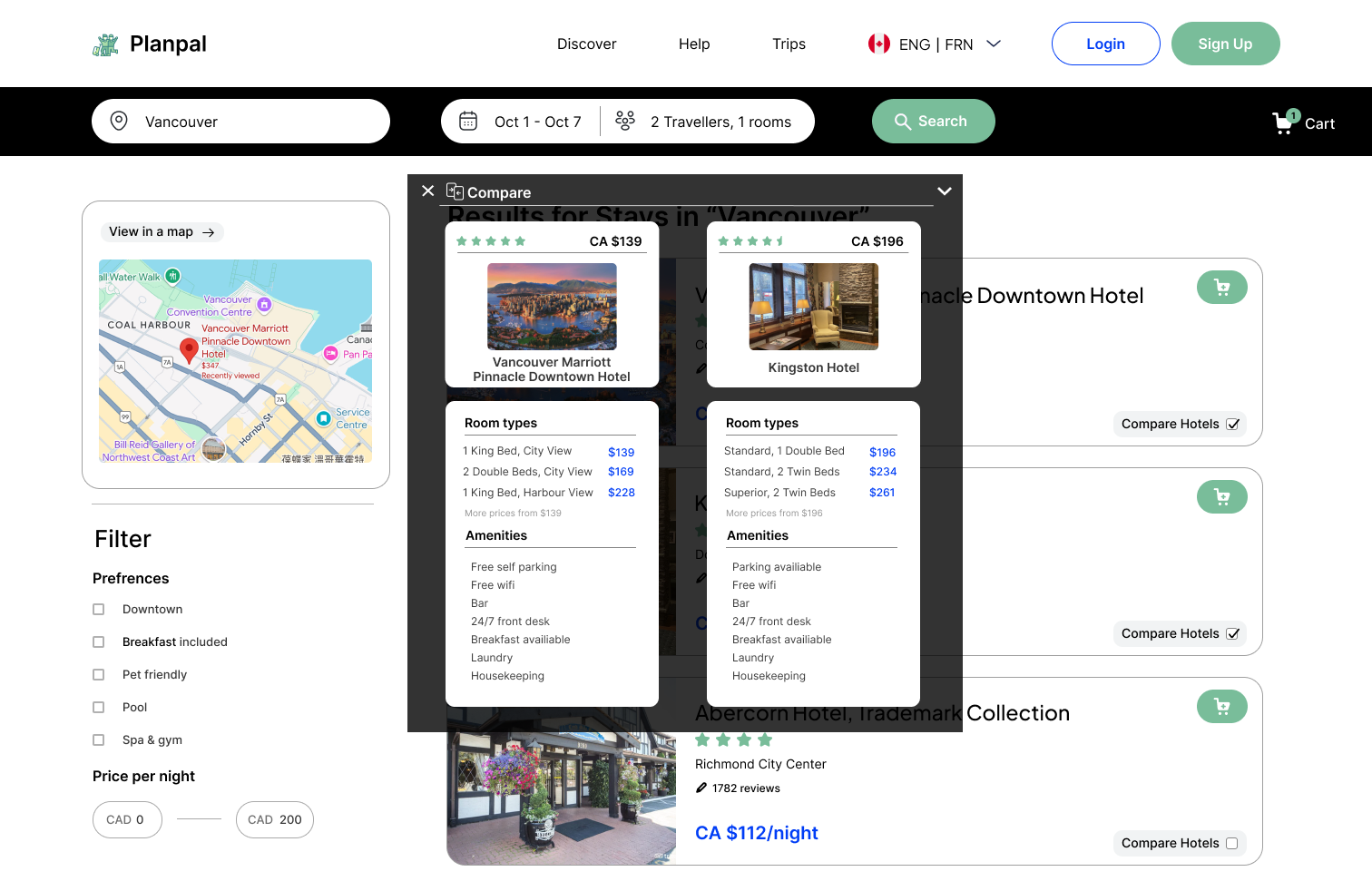Click the Compare panel icon next to Compare

[x=454, y=191]
